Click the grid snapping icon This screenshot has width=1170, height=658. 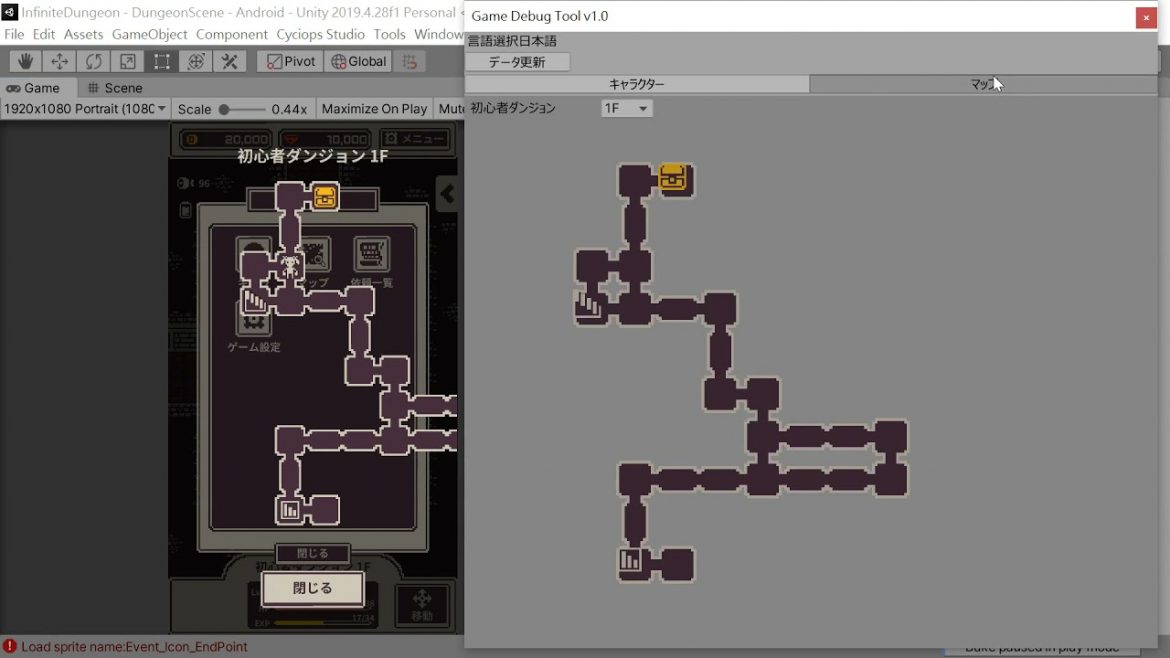pos(408,62)
